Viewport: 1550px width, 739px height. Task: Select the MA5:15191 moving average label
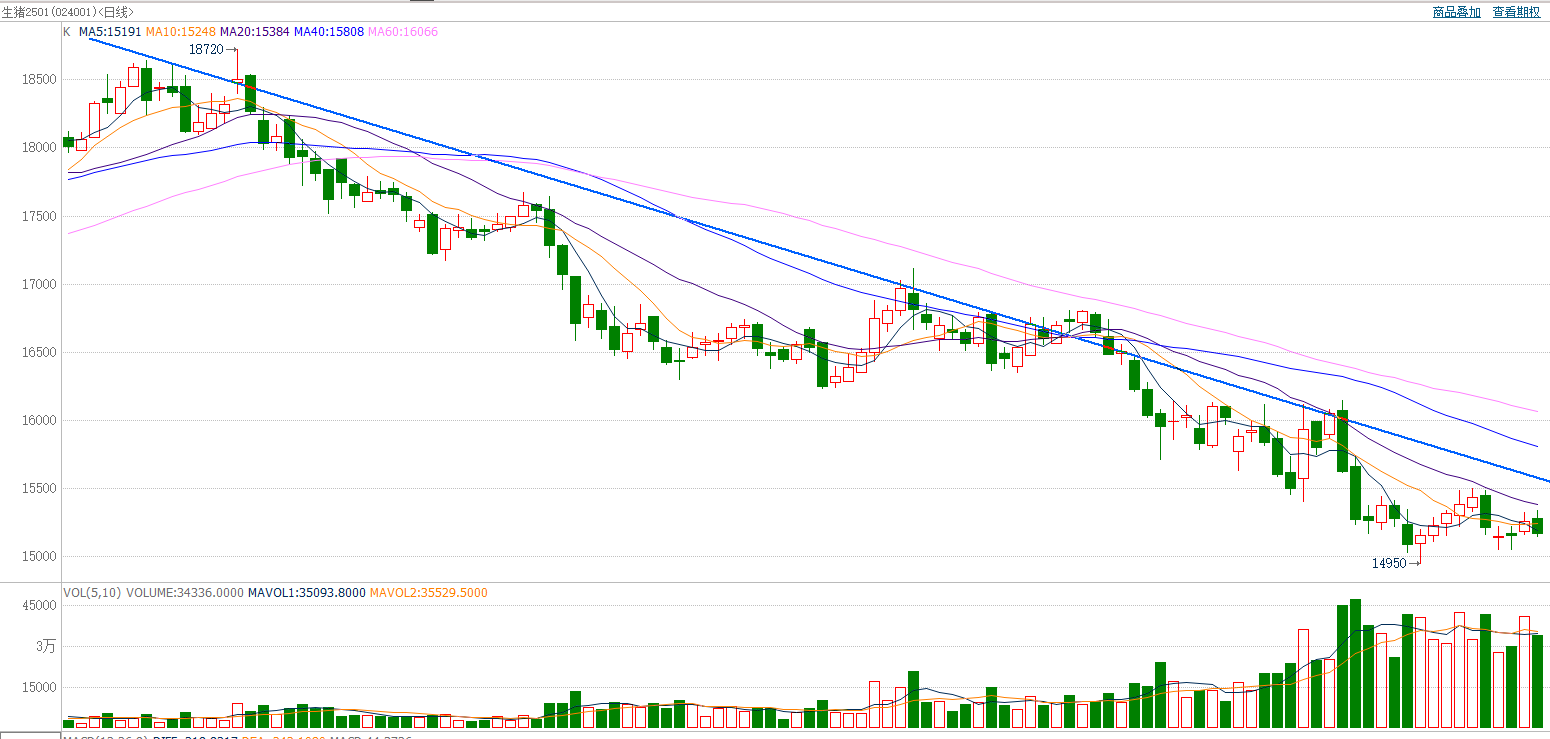[x=110, y=32]
